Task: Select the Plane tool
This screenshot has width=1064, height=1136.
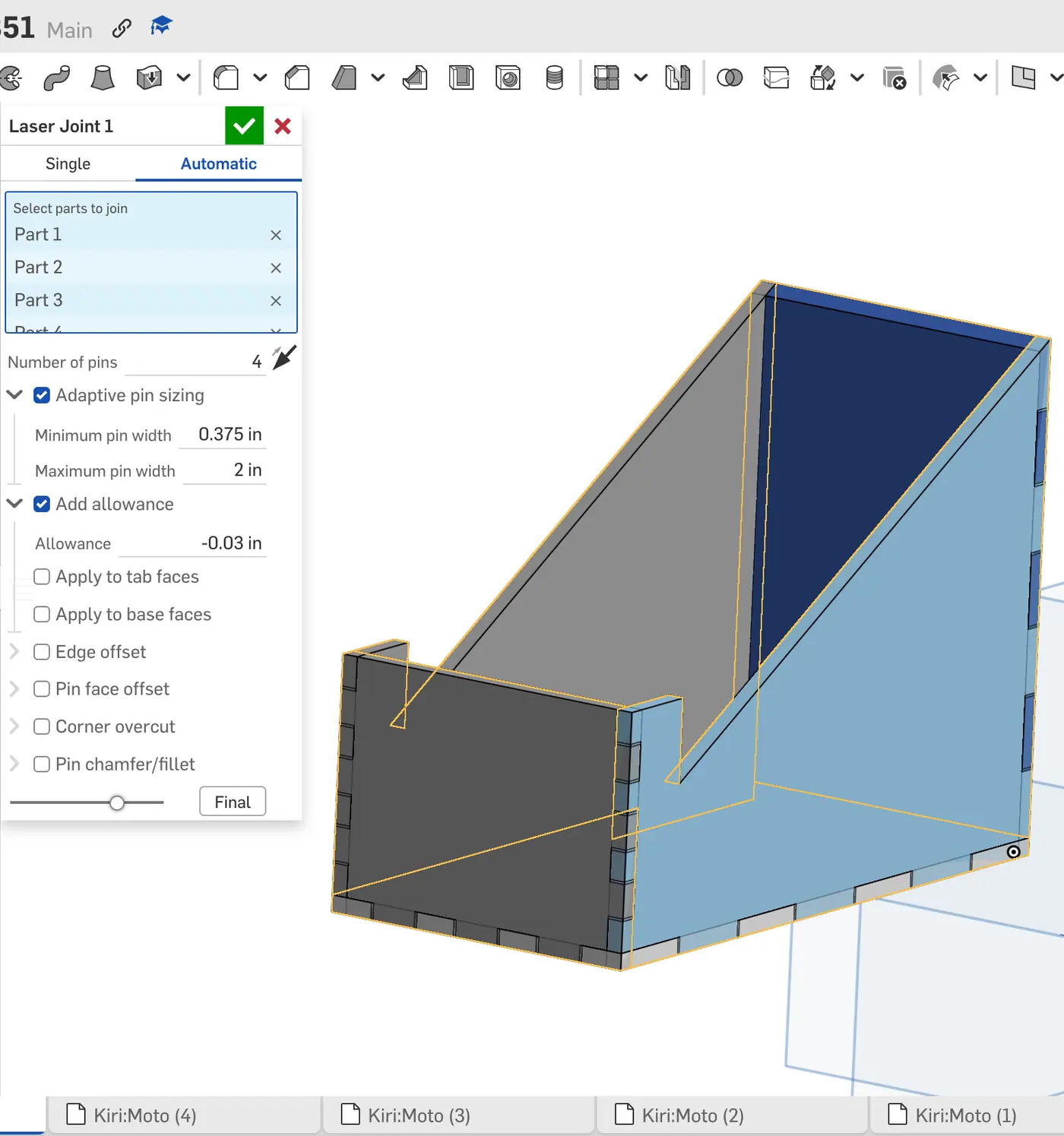Action: coord(1024,78)
